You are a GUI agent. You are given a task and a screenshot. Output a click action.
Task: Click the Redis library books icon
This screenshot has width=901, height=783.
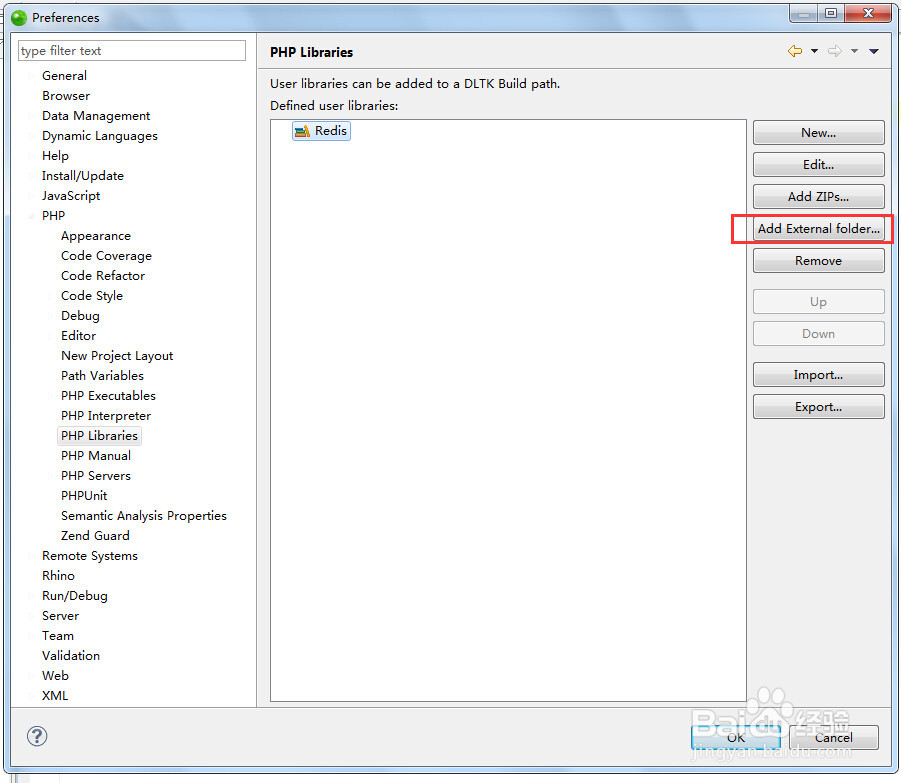click(302, 132)
